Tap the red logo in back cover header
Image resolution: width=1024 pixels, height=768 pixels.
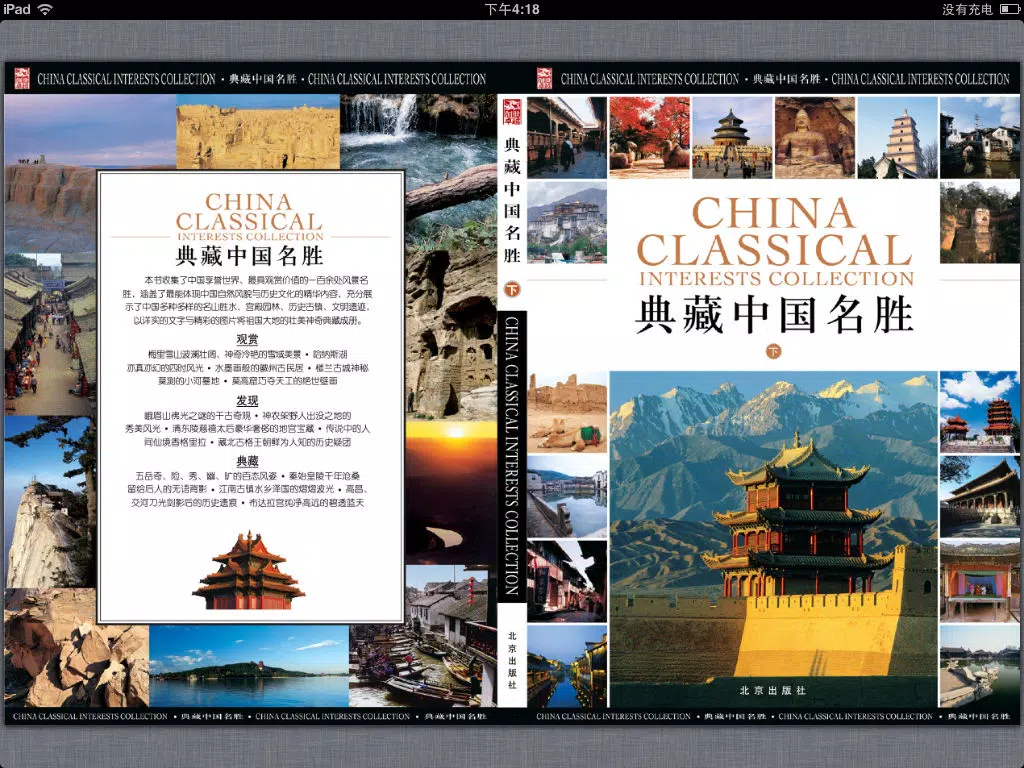[x=22, y=79]
